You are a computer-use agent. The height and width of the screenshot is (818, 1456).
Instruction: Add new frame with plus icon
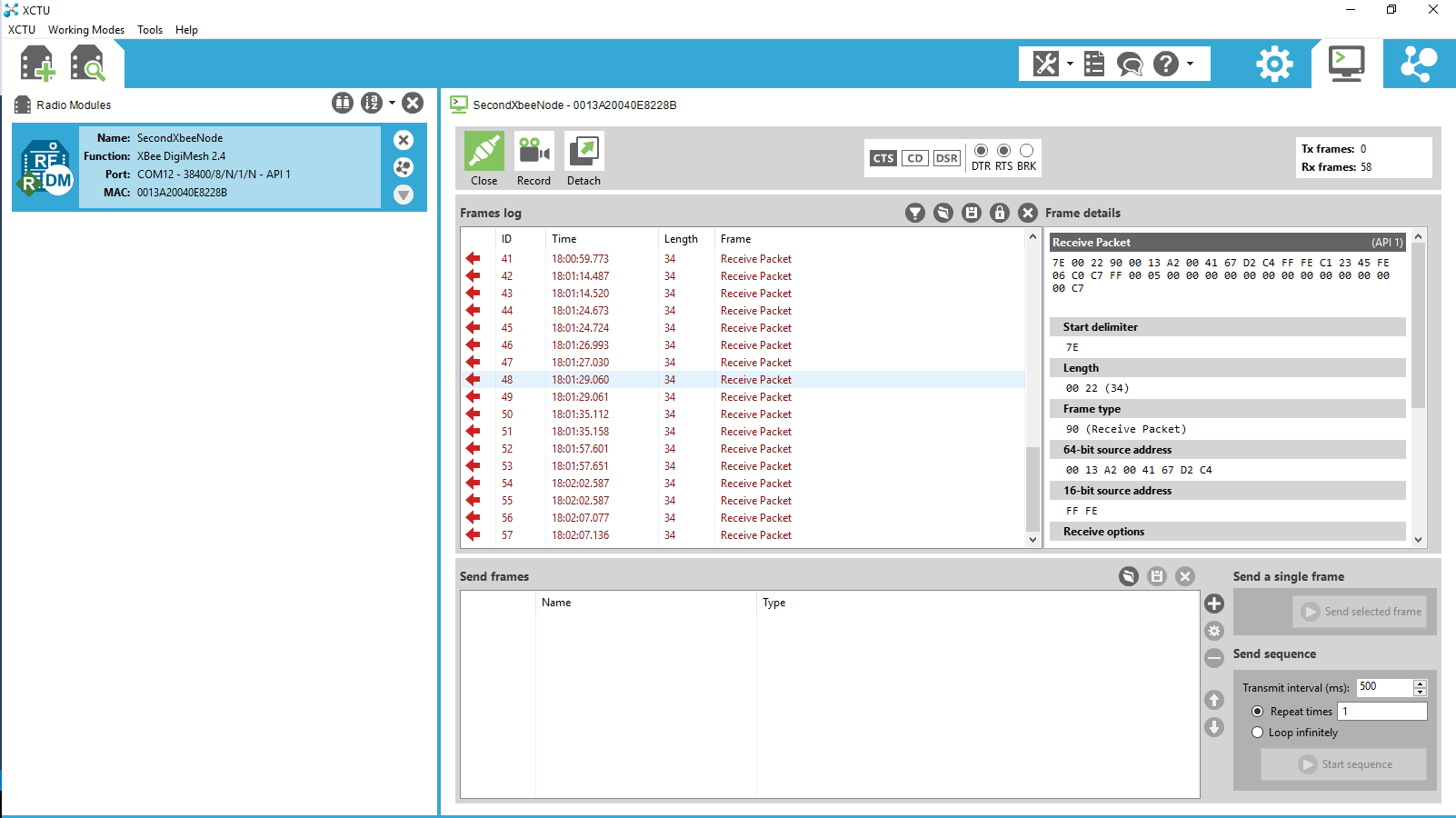pos(1214,604)
